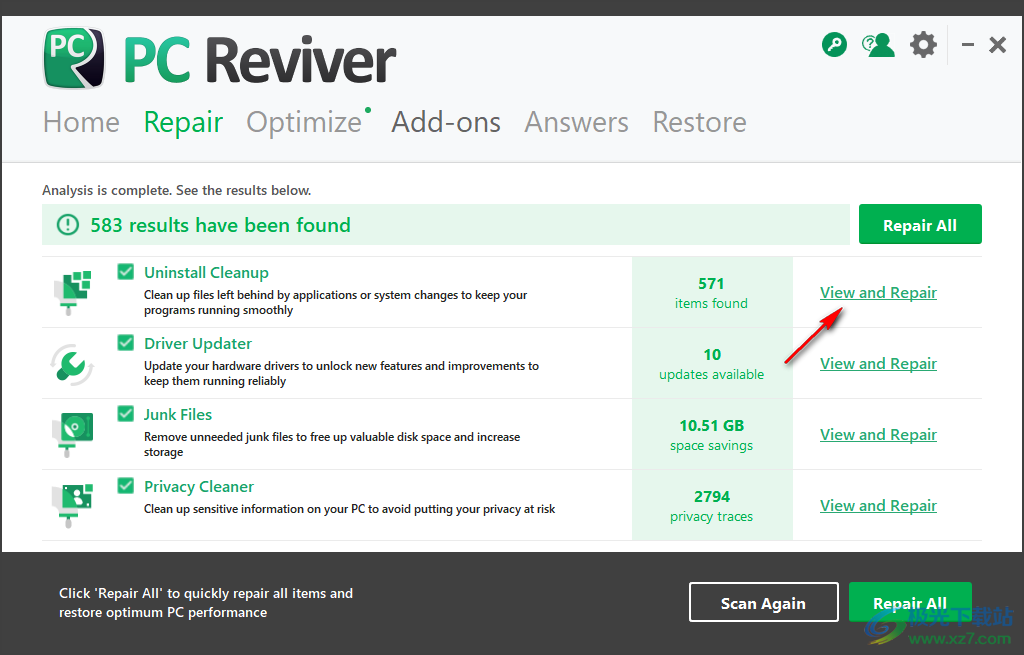Uncheck the Uninstall Cleanup checkbox
This screenshot has width=1024, height=655.
coord(125,272)
